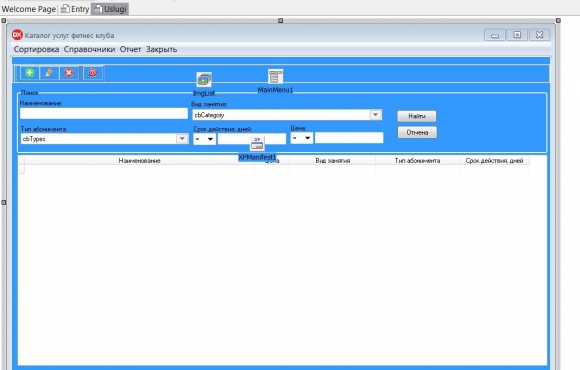This screenshot has height=370, width=580.
Task: Select the MainMenu1 component icon
Action: (276, 77)
